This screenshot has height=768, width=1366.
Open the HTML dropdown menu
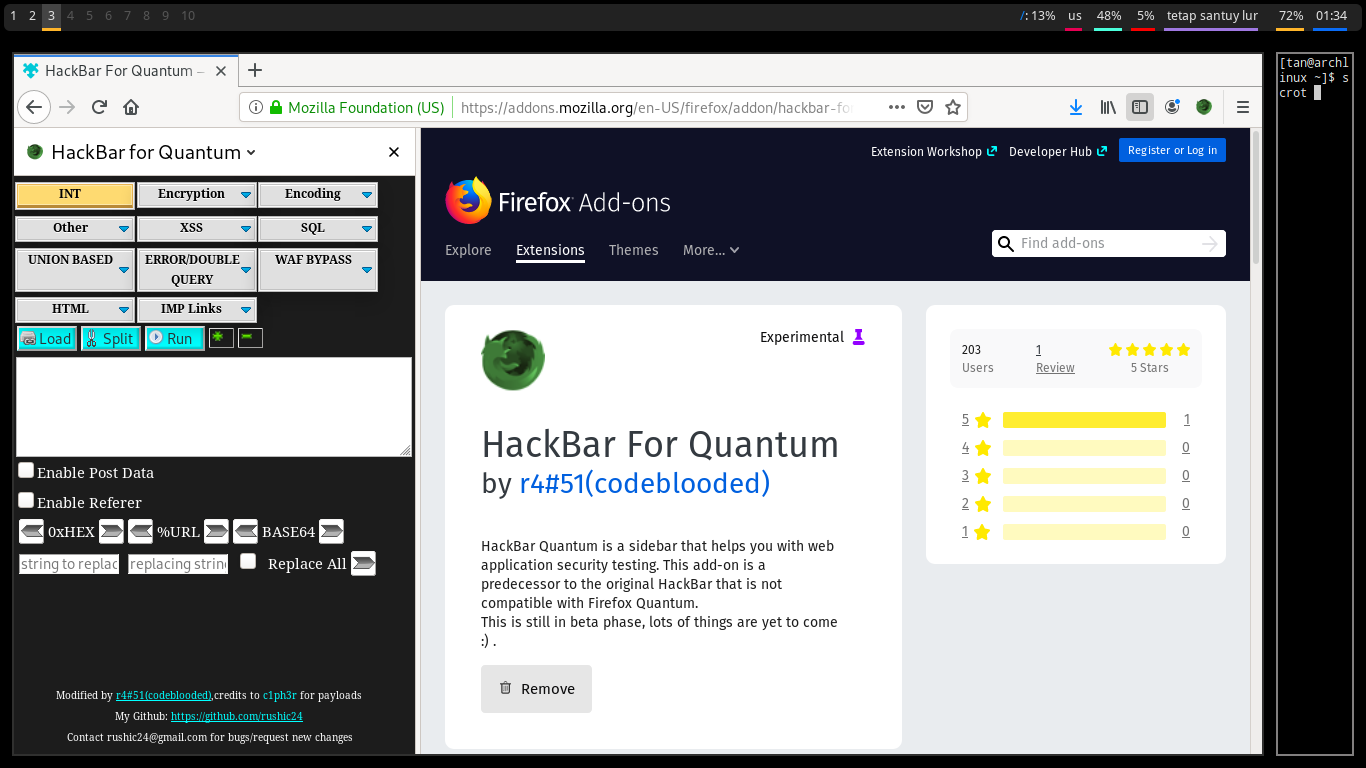point(75,310)
